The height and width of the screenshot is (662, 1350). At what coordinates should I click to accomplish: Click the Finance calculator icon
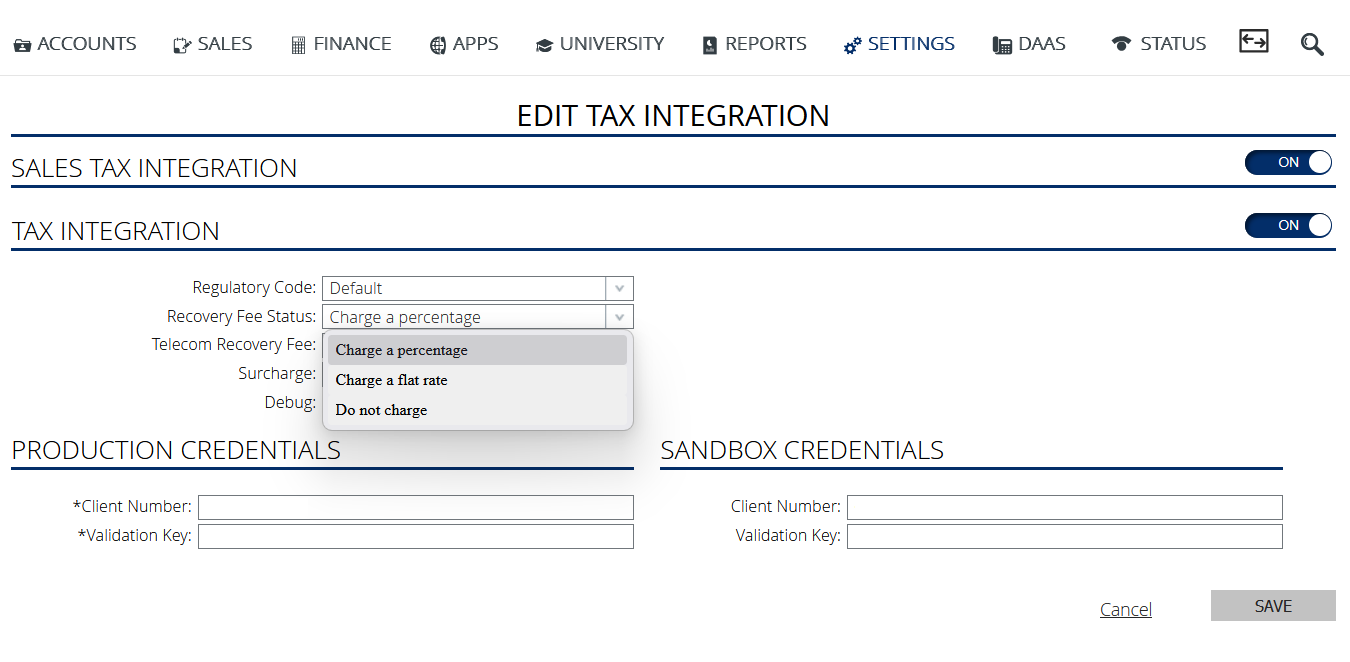(298, 45)
